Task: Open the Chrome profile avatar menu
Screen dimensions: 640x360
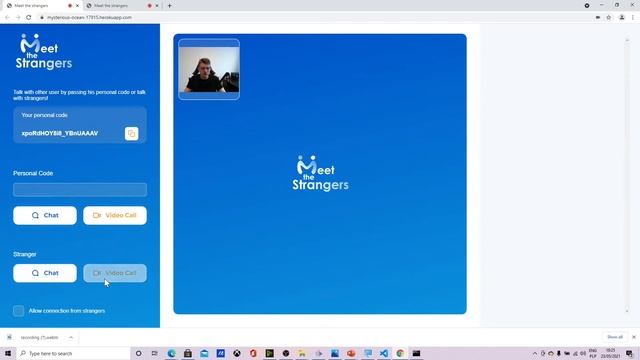Action: 622,18
